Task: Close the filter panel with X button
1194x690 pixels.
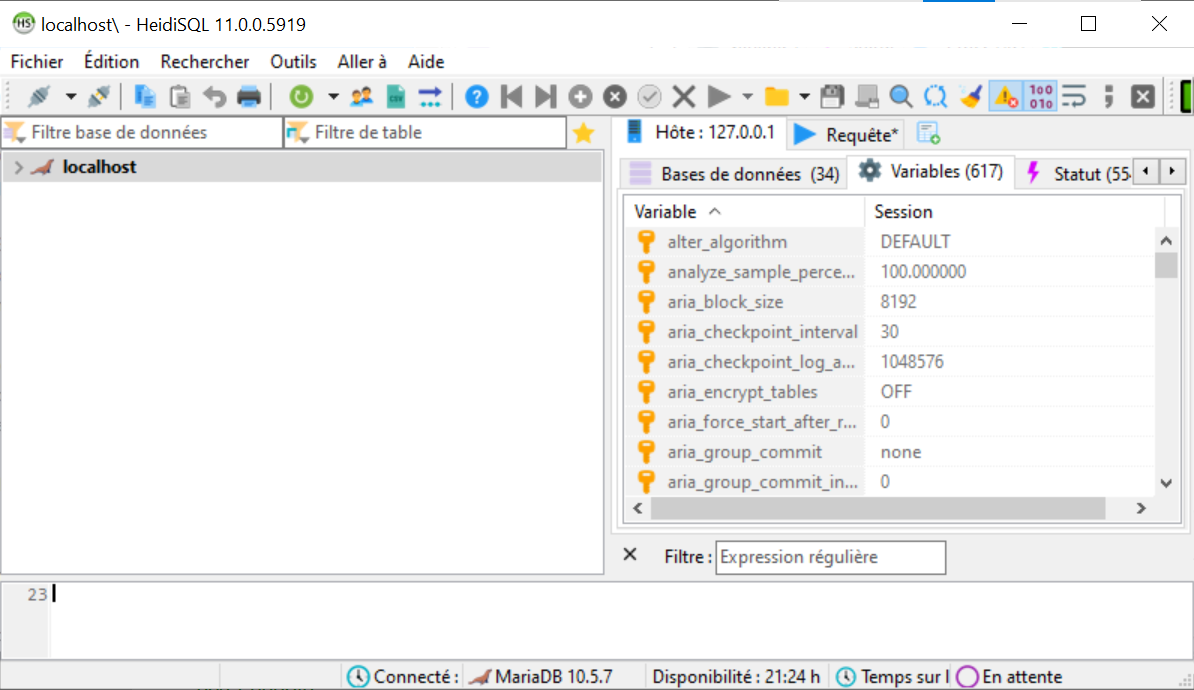Action: [x=630, y=555]
